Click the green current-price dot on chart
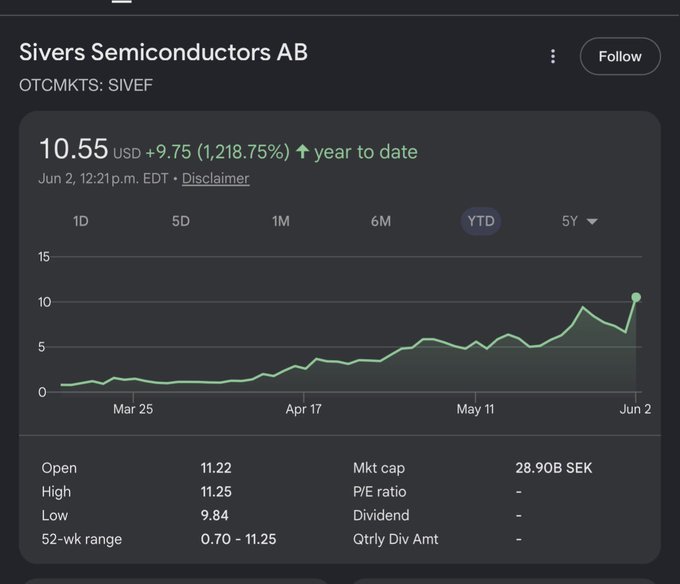 click(636, 297)
